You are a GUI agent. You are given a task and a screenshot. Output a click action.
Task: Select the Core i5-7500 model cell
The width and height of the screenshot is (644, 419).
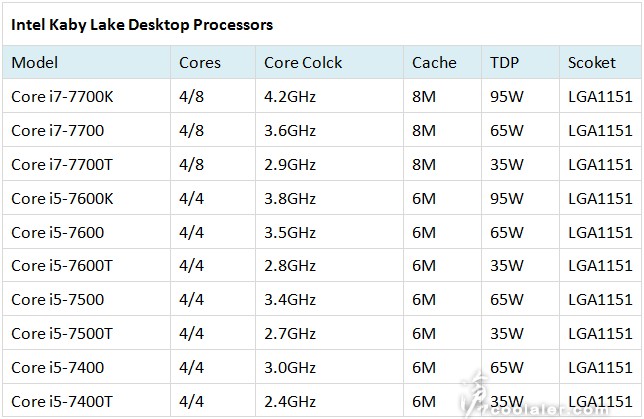point(58,299)
